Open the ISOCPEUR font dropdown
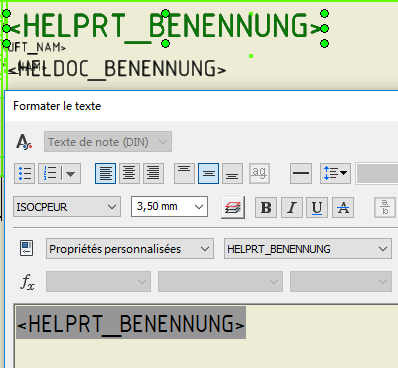 coord(67,207)
